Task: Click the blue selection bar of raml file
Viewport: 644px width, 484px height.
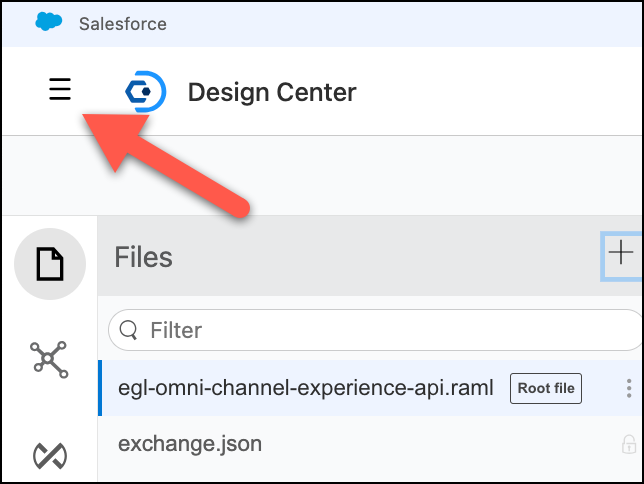Action: pos(100,388)
